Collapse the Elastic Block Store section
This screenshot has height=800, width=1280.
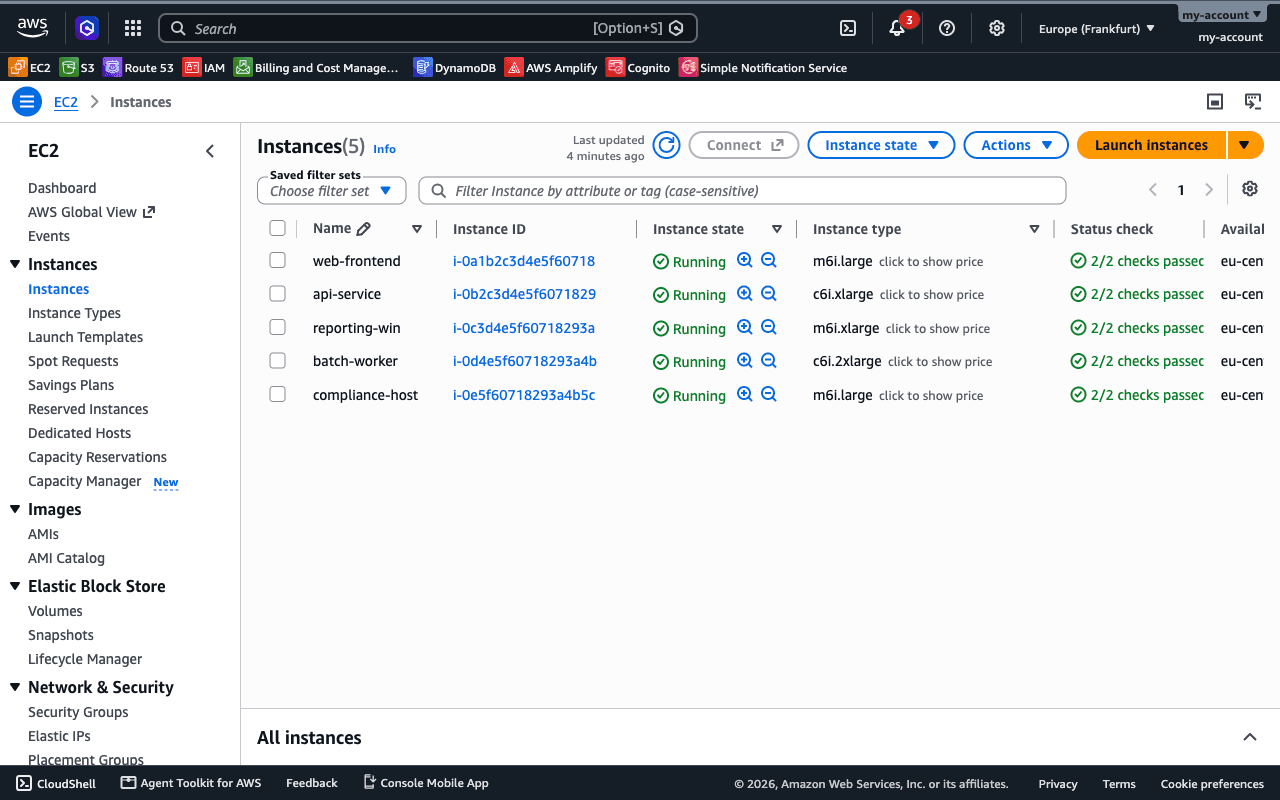(x=15, y=586)
